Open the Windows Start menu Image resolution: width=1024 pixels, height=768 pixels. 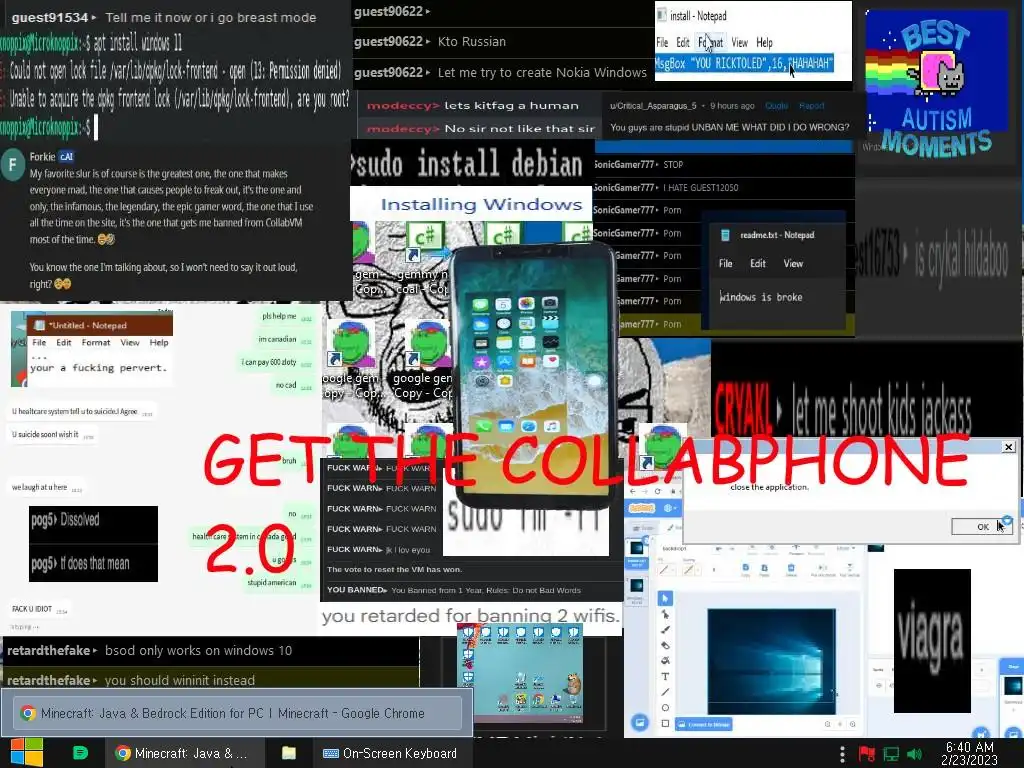(x=26, y=753)
